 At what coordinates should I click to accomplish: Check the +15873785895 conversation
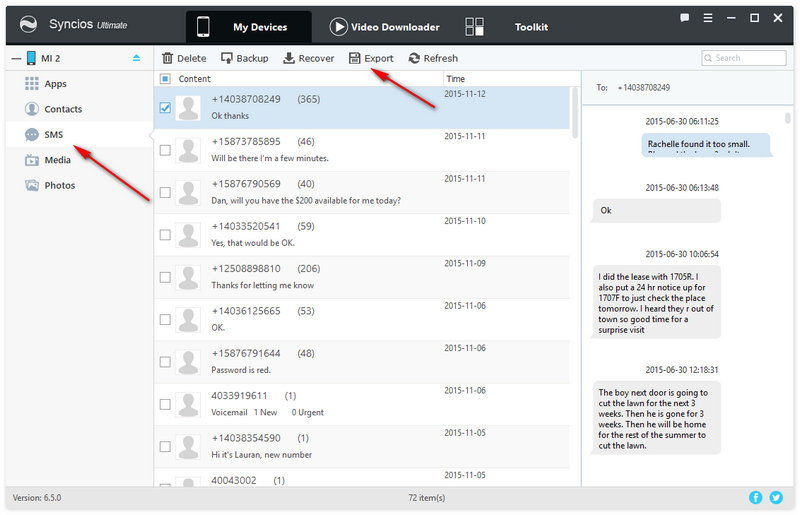tap(165, 150)
